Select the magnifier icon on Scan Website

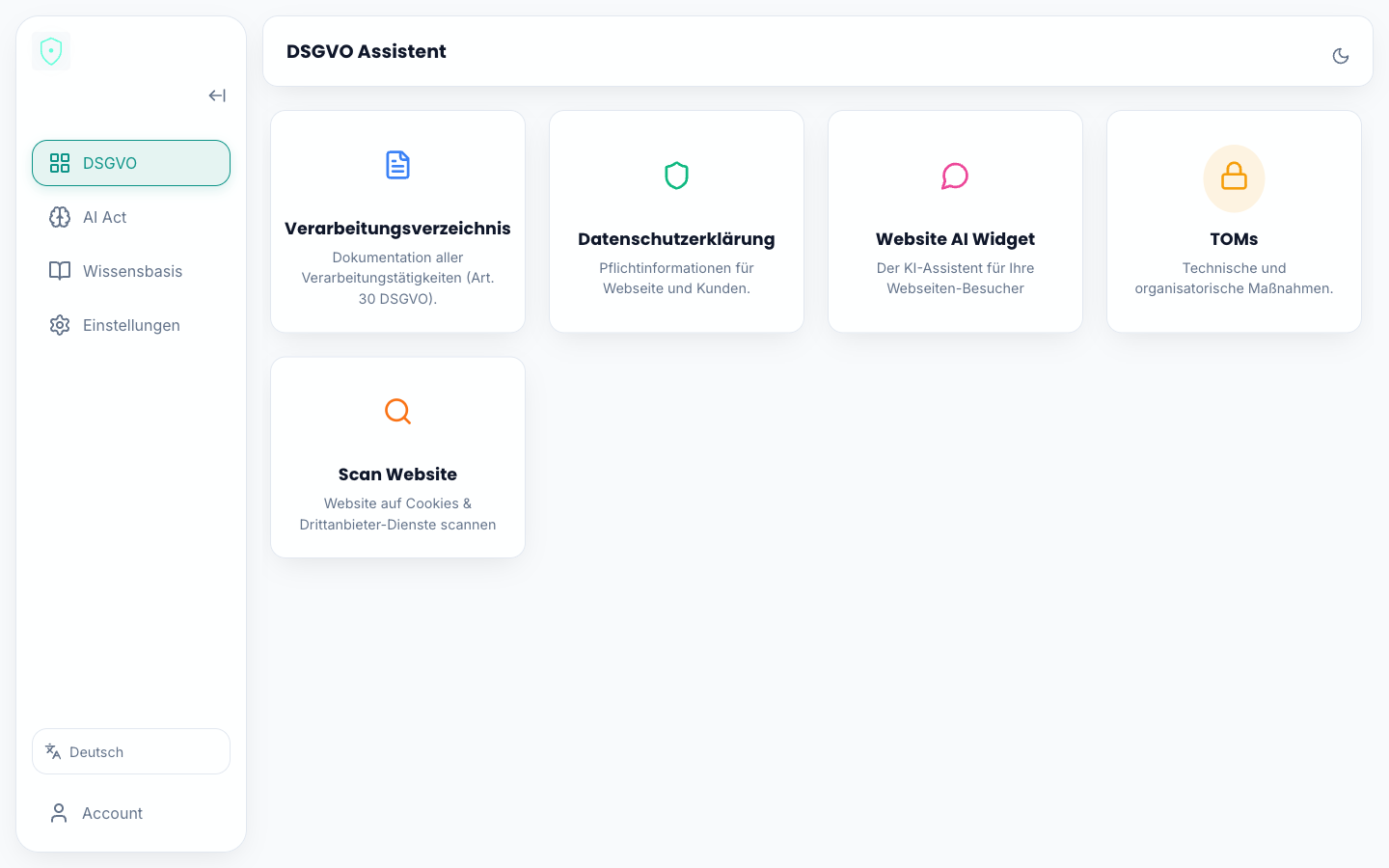pos(397,411)
